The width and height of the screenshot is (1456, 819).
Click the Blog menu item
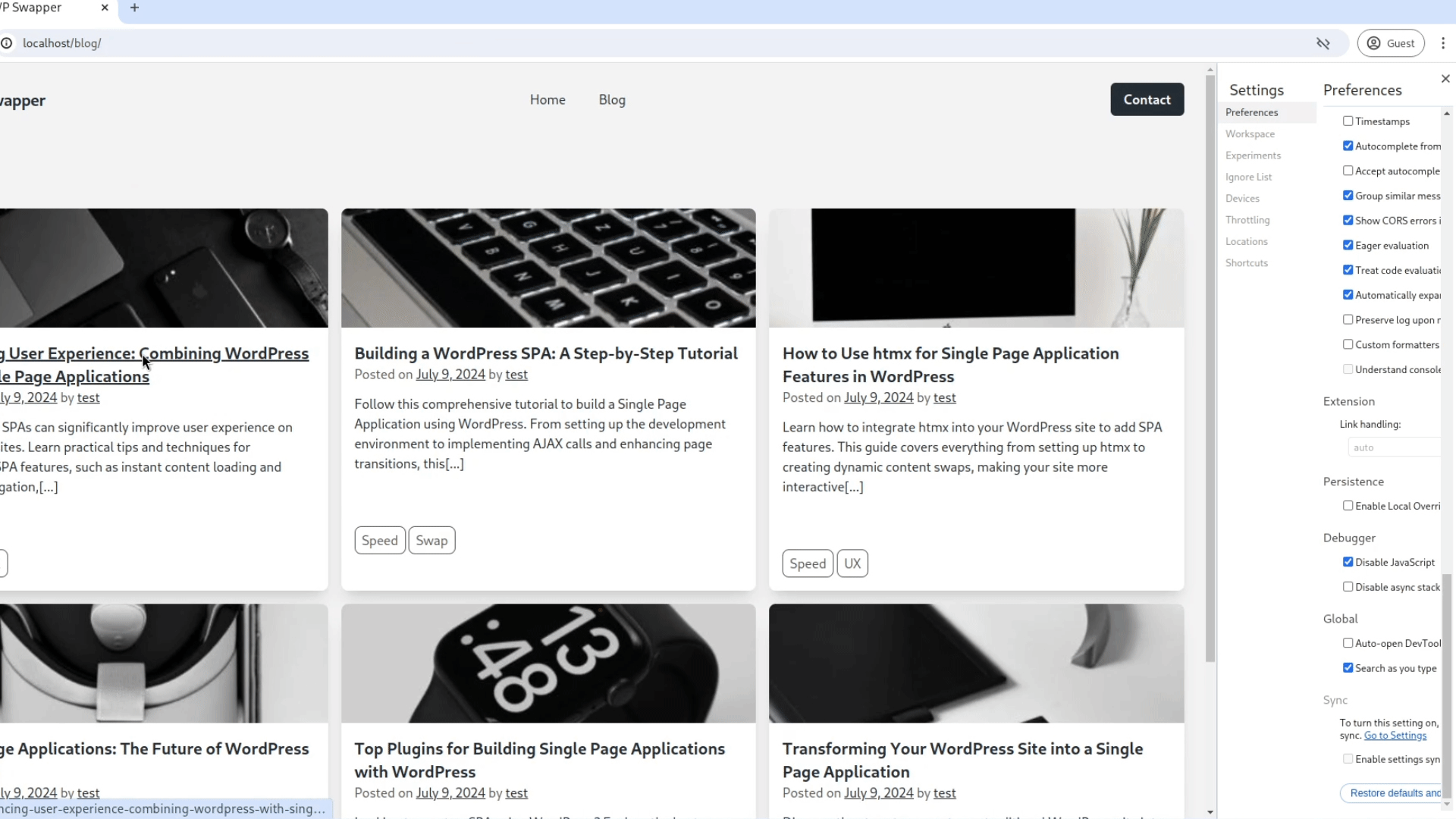click(613, 99)
